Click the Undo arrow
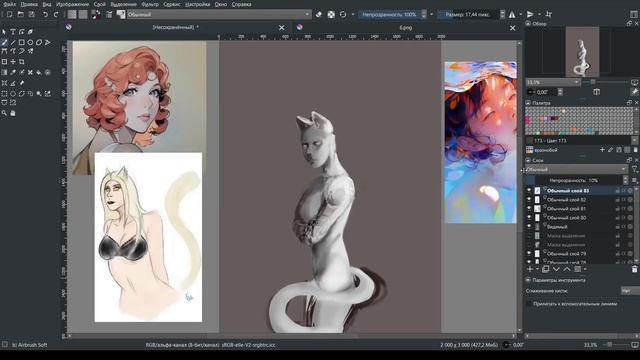Screen dimensions: 640x360 [x=45, y=15]
